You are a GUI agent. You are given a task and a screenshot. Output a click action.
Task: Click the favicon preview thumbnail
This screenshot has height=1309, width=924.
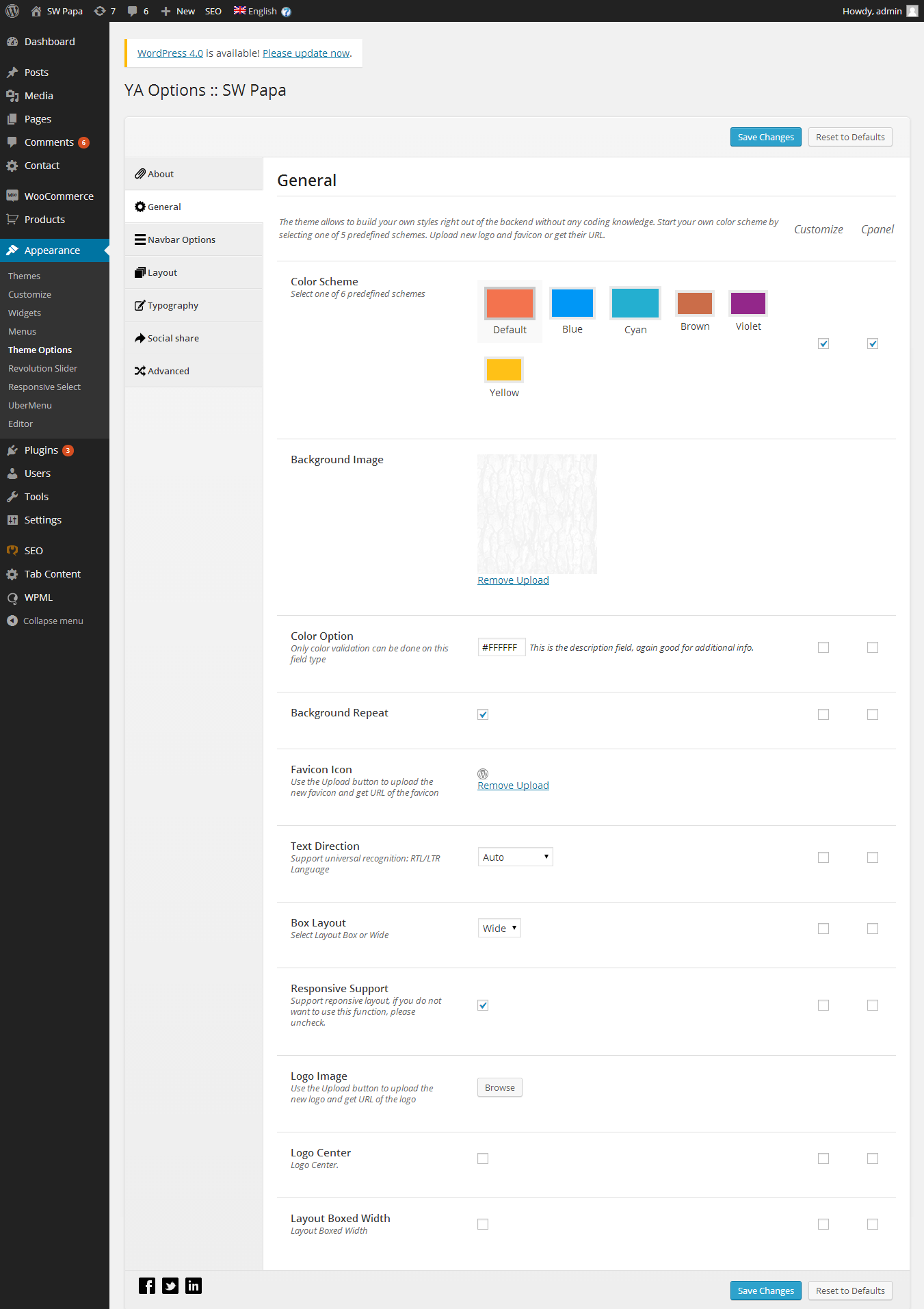pos(483,774)
